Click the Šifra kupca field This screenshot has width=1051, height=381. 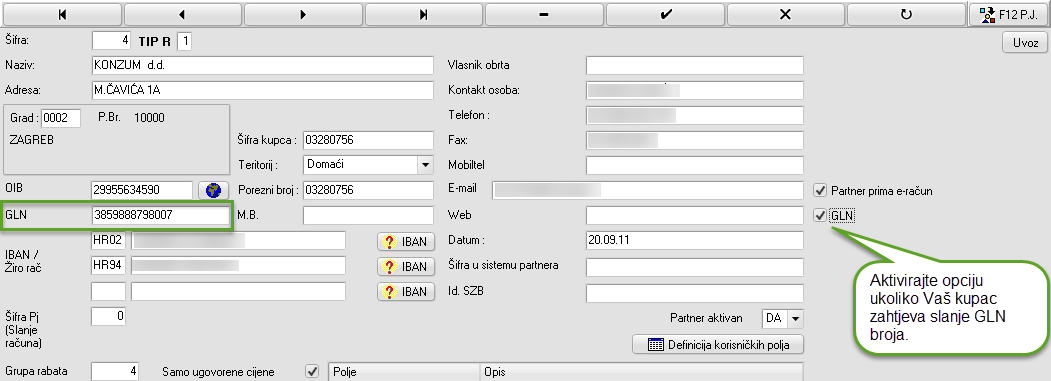368,141
